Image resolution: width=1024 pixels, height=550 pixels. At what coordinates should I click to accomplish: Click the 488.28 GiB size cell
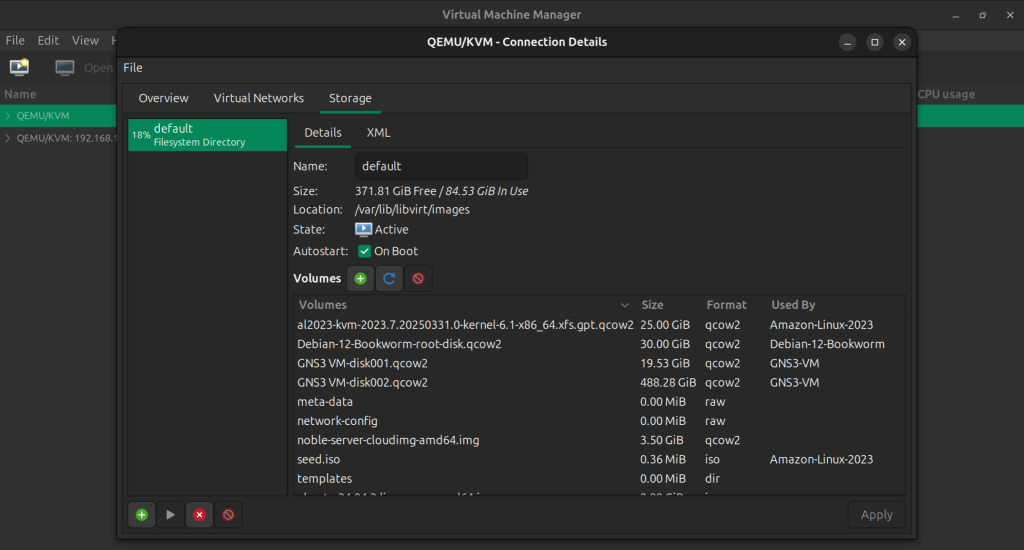[x=668, y=383]
